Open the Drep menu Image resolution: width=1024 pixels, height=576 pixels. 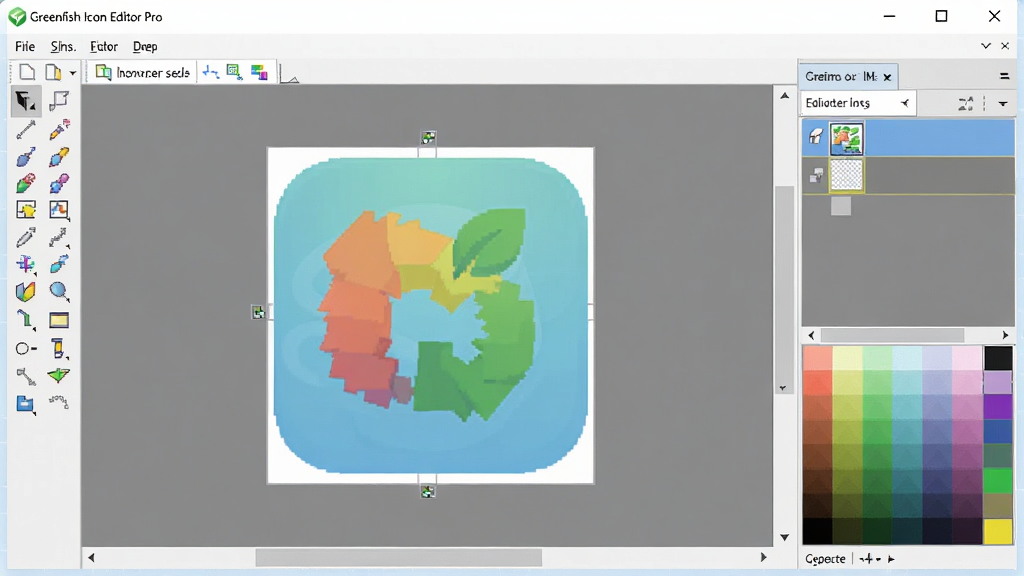point(145,46)
